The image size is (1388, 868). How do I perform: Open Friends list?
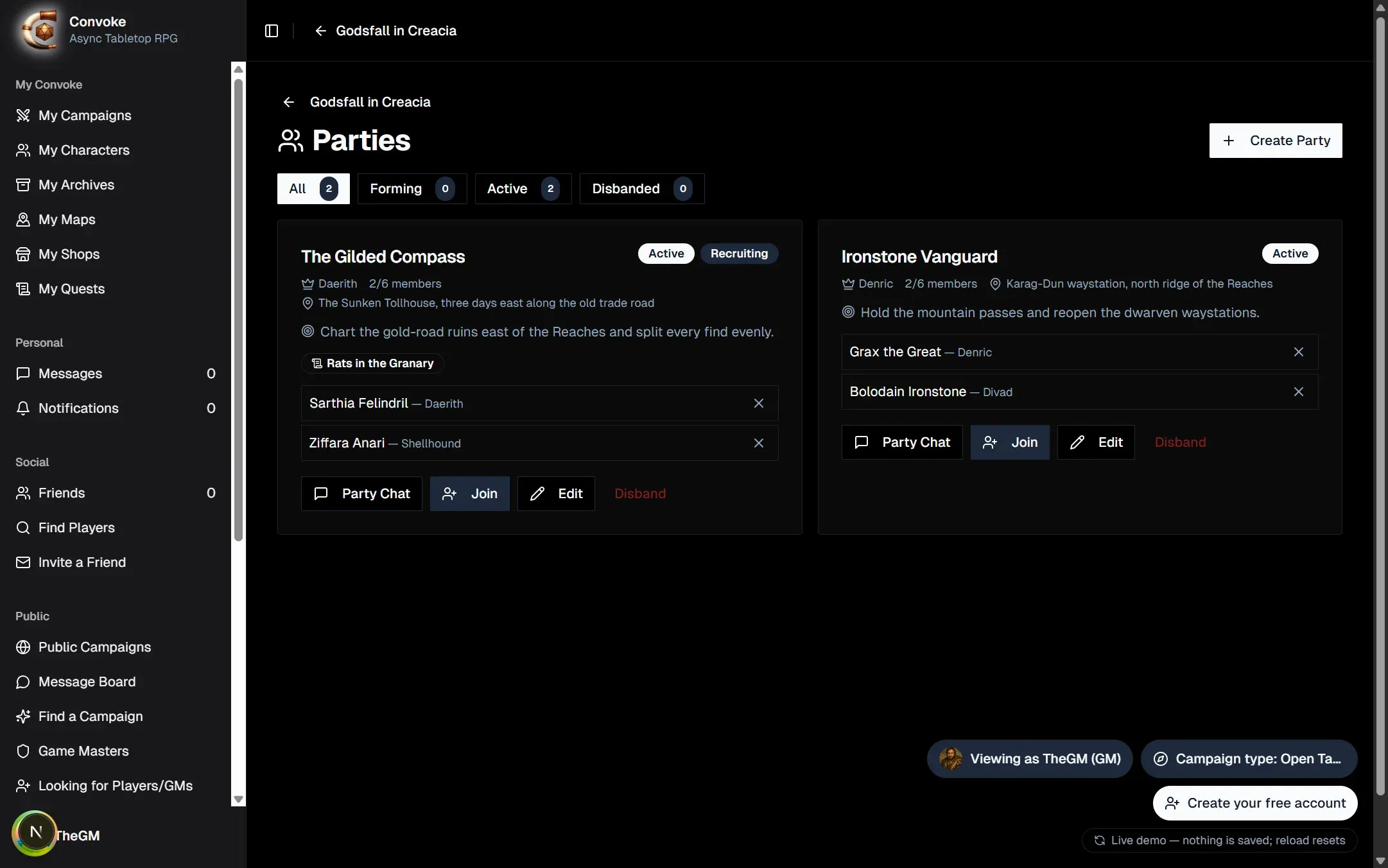(x=116, y=493)
